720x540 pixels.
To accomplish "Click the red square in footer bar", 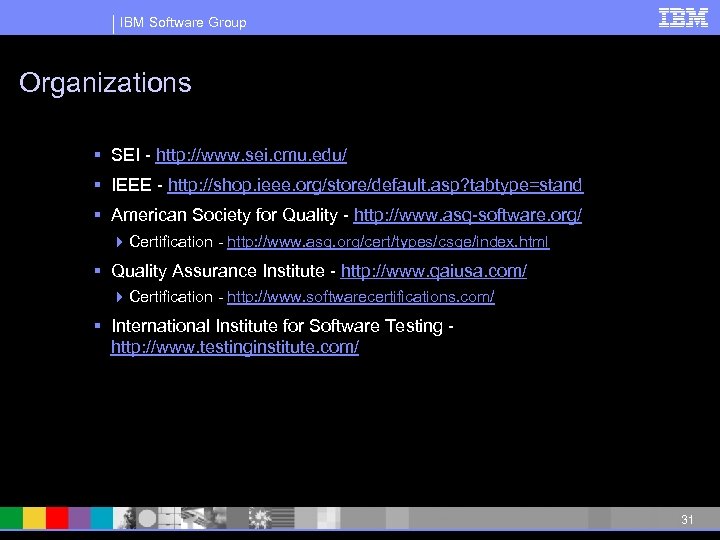I will [57, 518].
